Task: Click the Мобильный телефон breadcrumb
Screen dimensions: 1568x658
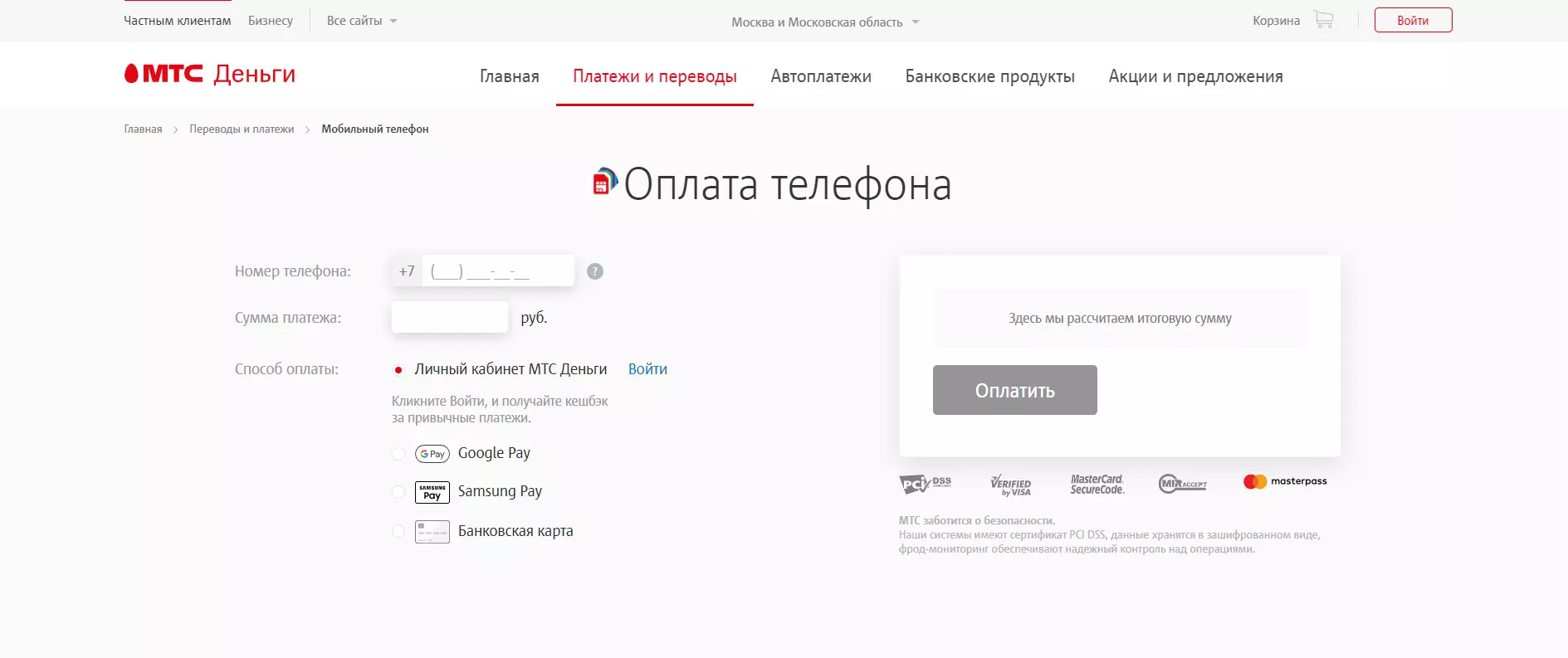Action: click(375, 129)
